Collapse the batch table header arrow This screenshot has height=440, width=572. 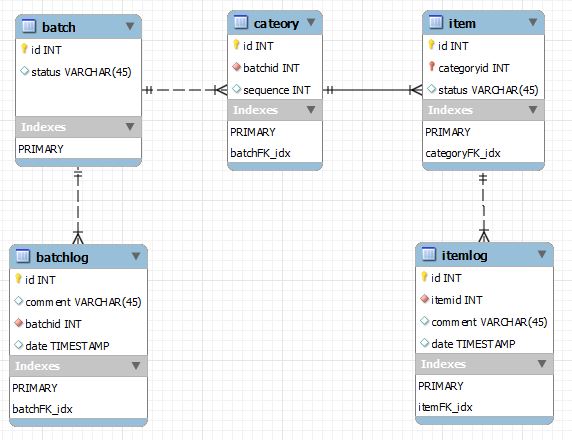coord(130,27)
